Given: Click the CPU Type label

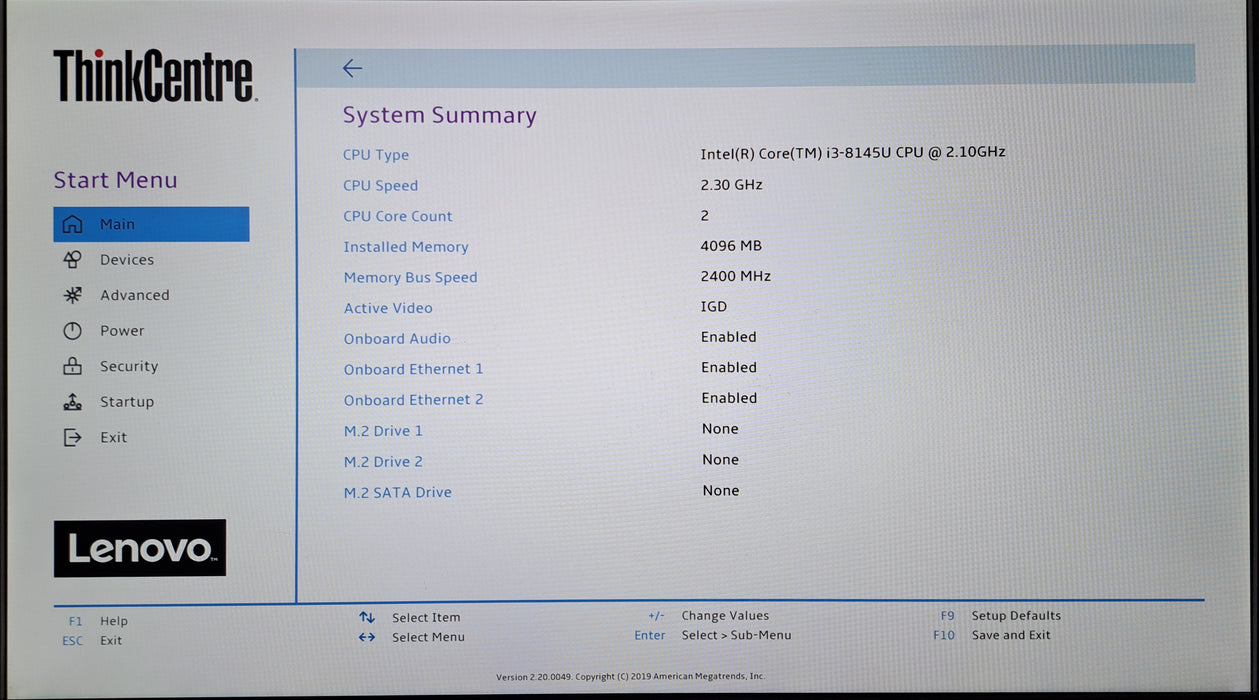Looking at the screenshot, I should pos(376,155).
